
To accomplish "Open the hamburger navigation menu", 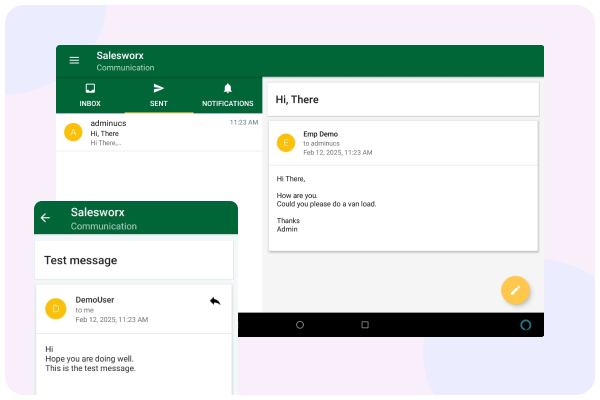I will (x=74, y=60).
